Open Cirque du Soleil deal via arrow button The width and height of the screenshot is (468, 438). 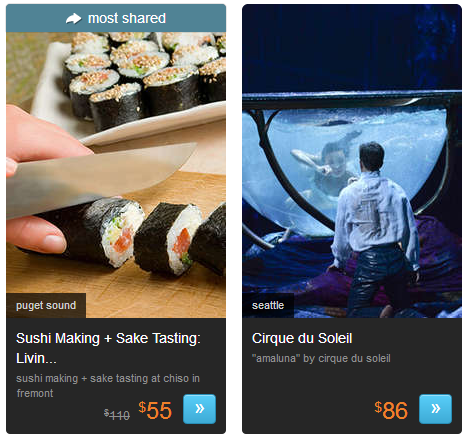tap(435, 409)
